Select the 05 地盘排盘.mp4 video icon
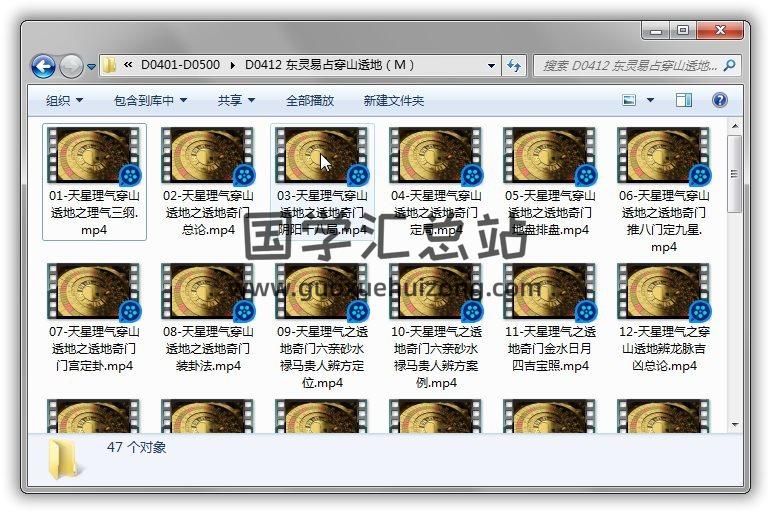 coord(550,156)
